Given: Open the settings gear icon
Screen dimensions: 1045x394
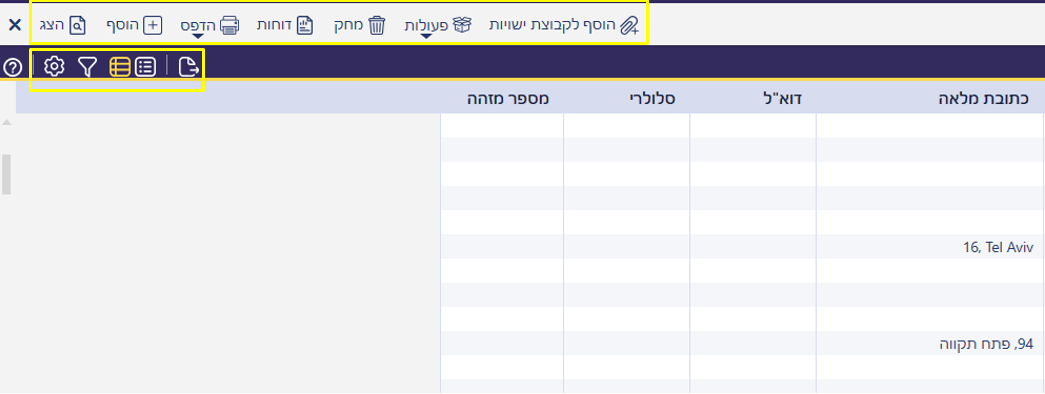Looking at the screenshot, I should click(x=54, y=66).
